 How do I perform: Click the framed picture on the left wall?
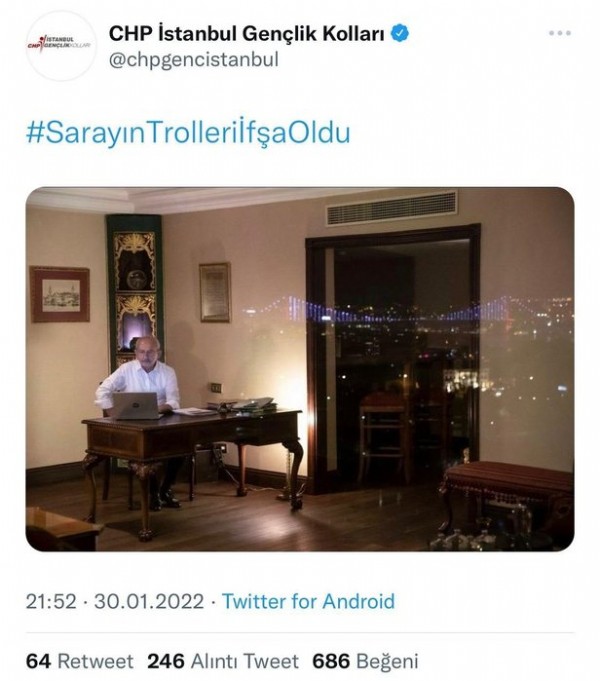59,293
